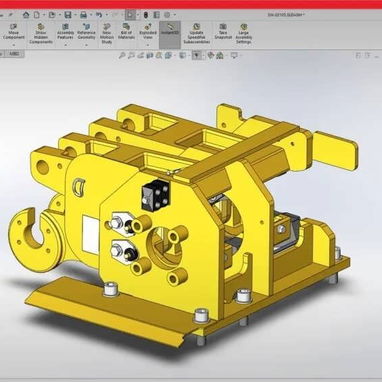The height and width of the screenshot is (382, 382).
Task: Open the View Orientation flyout
Action: pos(169,56)
